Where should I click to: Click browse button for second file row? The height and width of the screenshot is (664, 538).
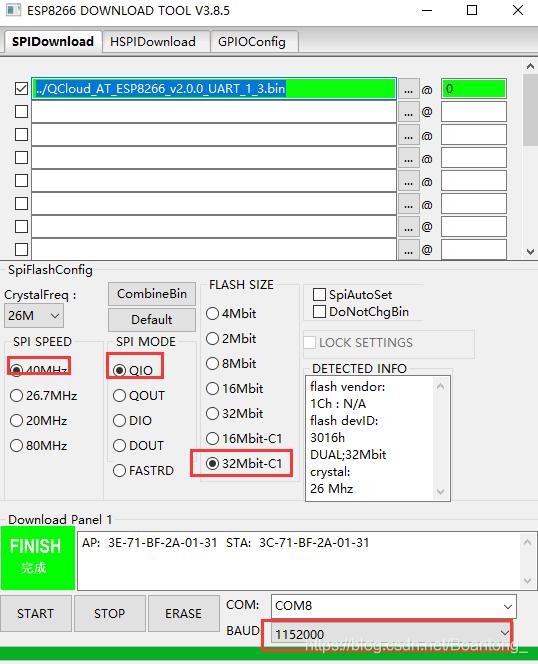click(408, 112)
